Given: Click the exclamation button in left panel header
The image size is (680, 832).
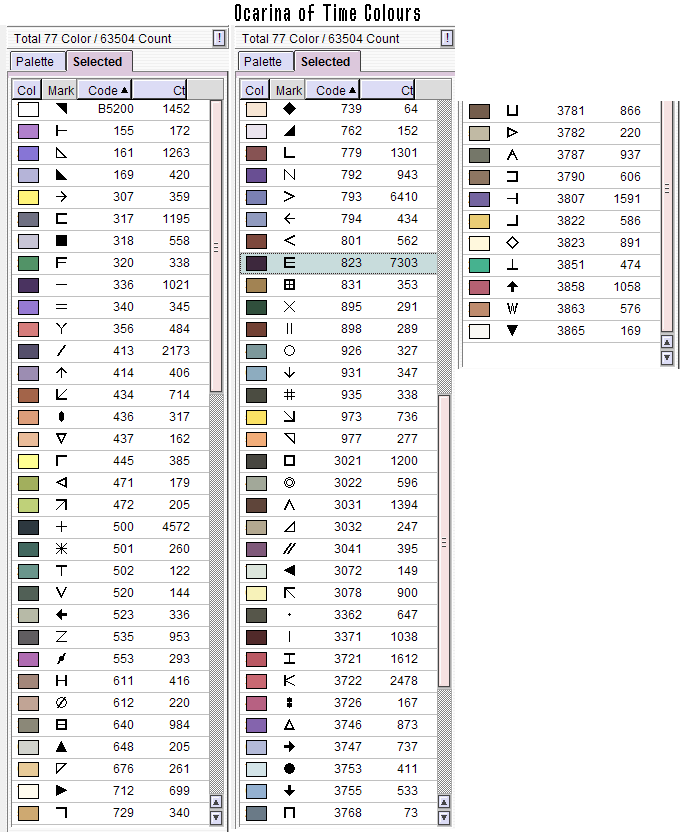Looking at the screenshot, I should click(x=219, y=38).
